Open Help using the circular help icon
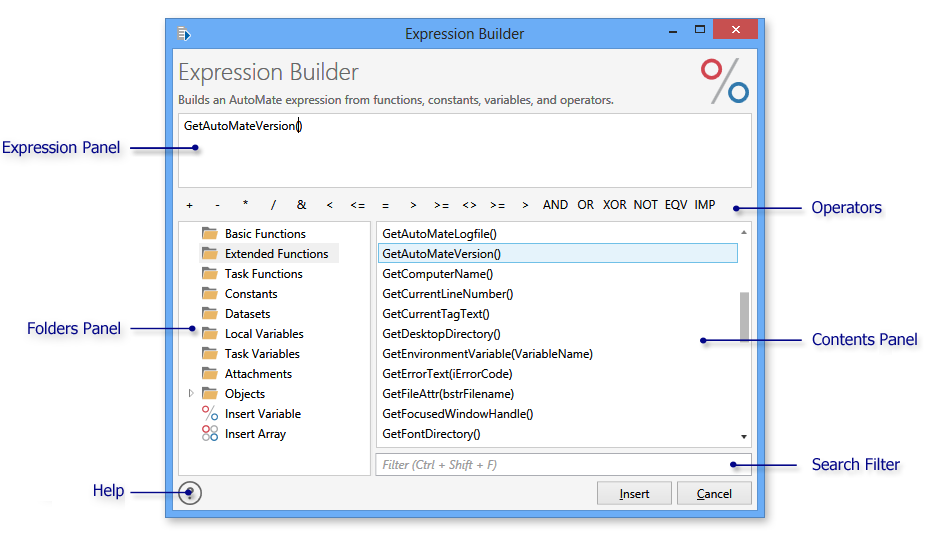930x535 pixels. coord(190,493)
